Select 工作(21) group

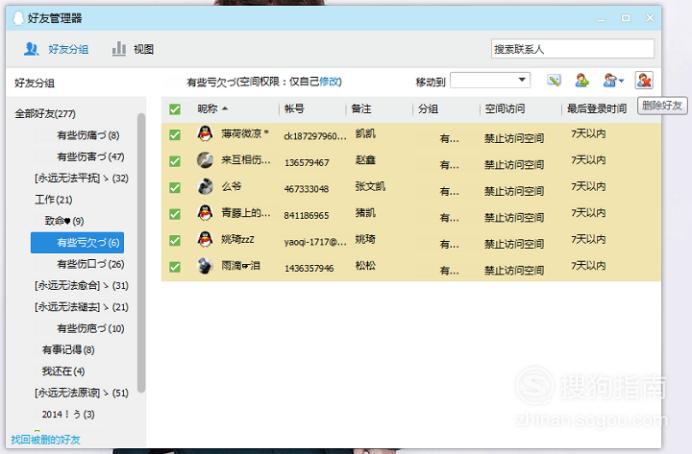[53, 200]
